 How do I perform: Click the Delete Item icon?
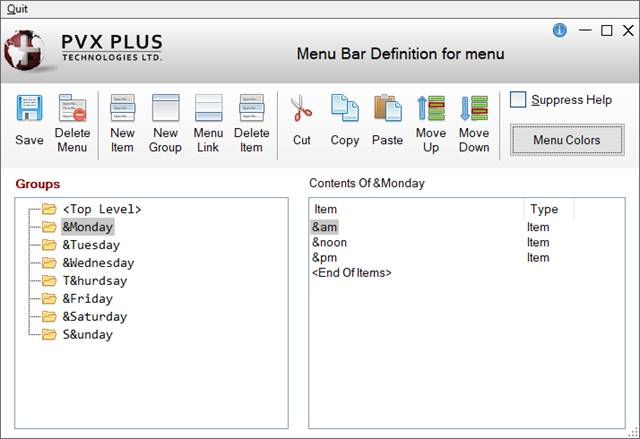[251, 109]
